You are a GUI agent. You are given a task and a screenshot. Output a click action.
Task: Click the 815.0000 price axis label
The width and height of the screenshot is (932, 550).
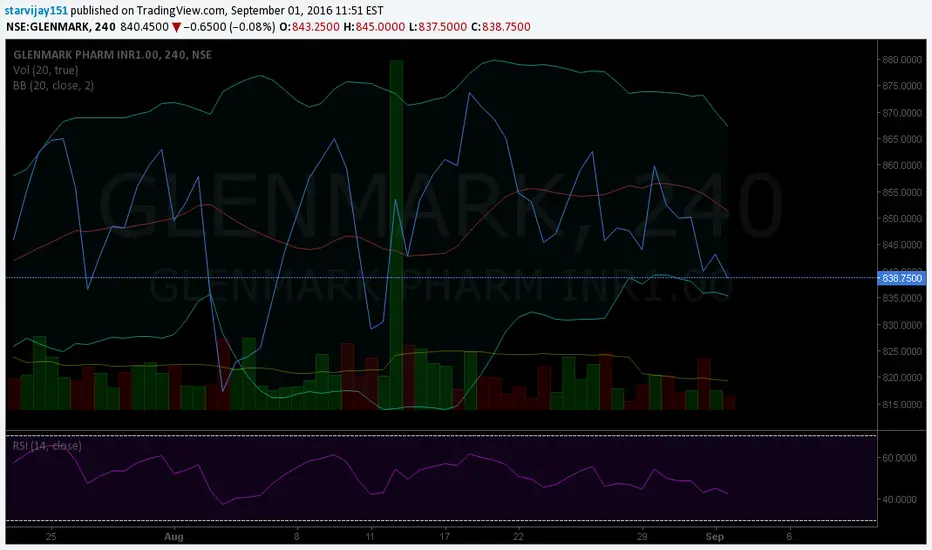tap(902, 404)
